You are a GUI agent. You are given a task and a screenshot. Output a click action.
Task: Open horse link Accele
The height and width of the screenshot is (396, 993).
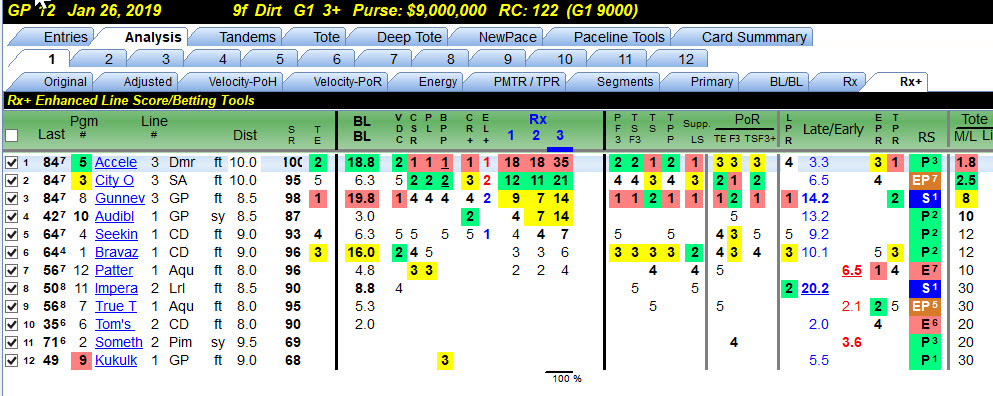tap(116, 163)
